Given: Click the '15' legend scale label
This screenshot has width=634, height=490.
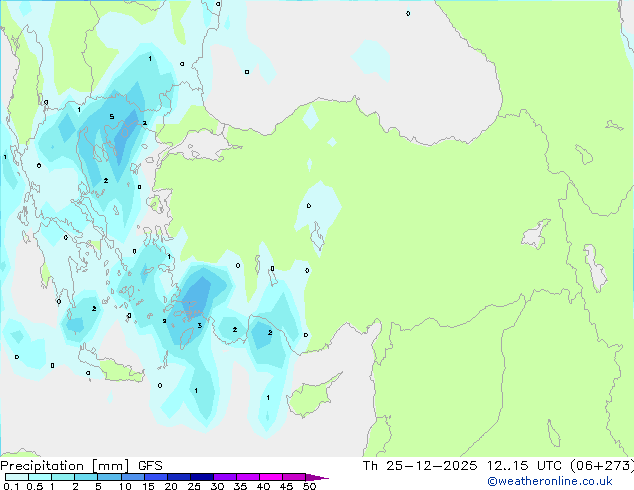Looking at the screenshot, I should pos(148,486).
